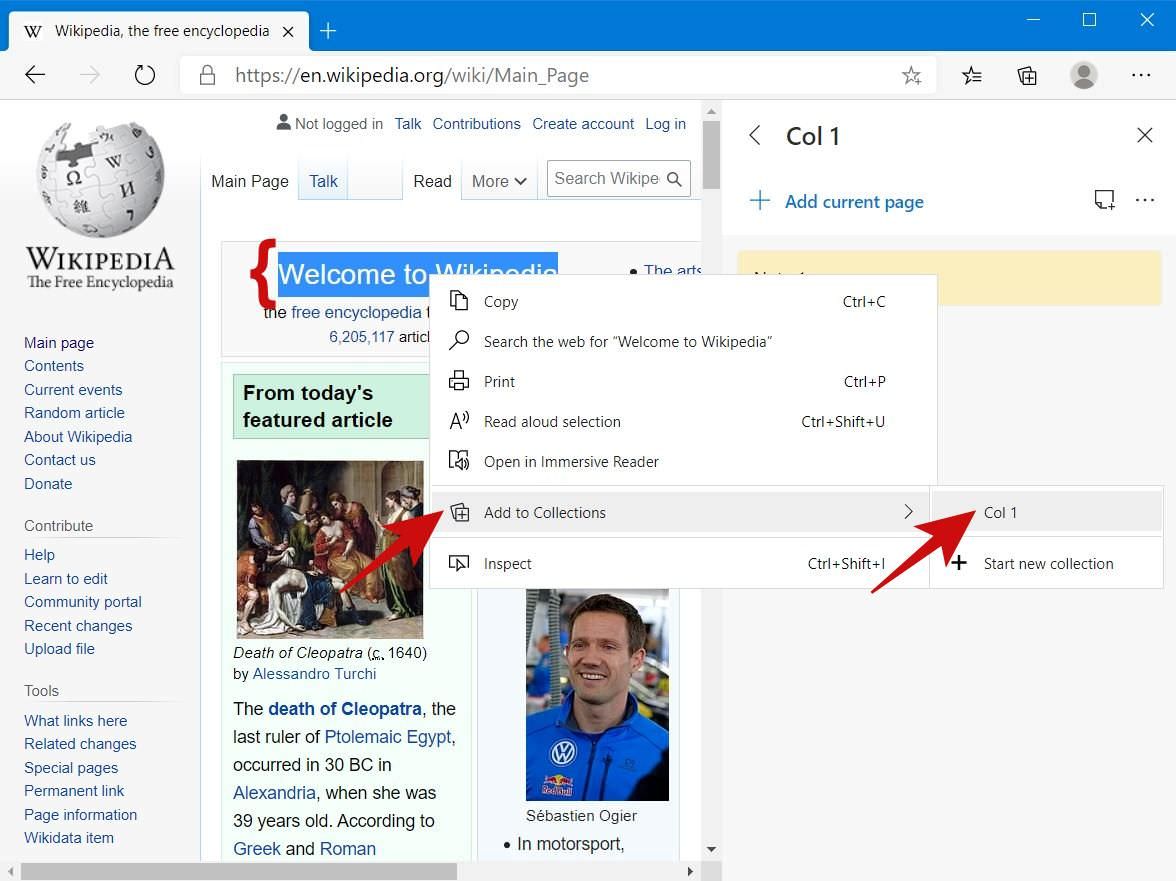Image resolution: width=1176 pixels, height=881 pixels.
Task: Open the Contributions link
Action: [x=476, y=124]
